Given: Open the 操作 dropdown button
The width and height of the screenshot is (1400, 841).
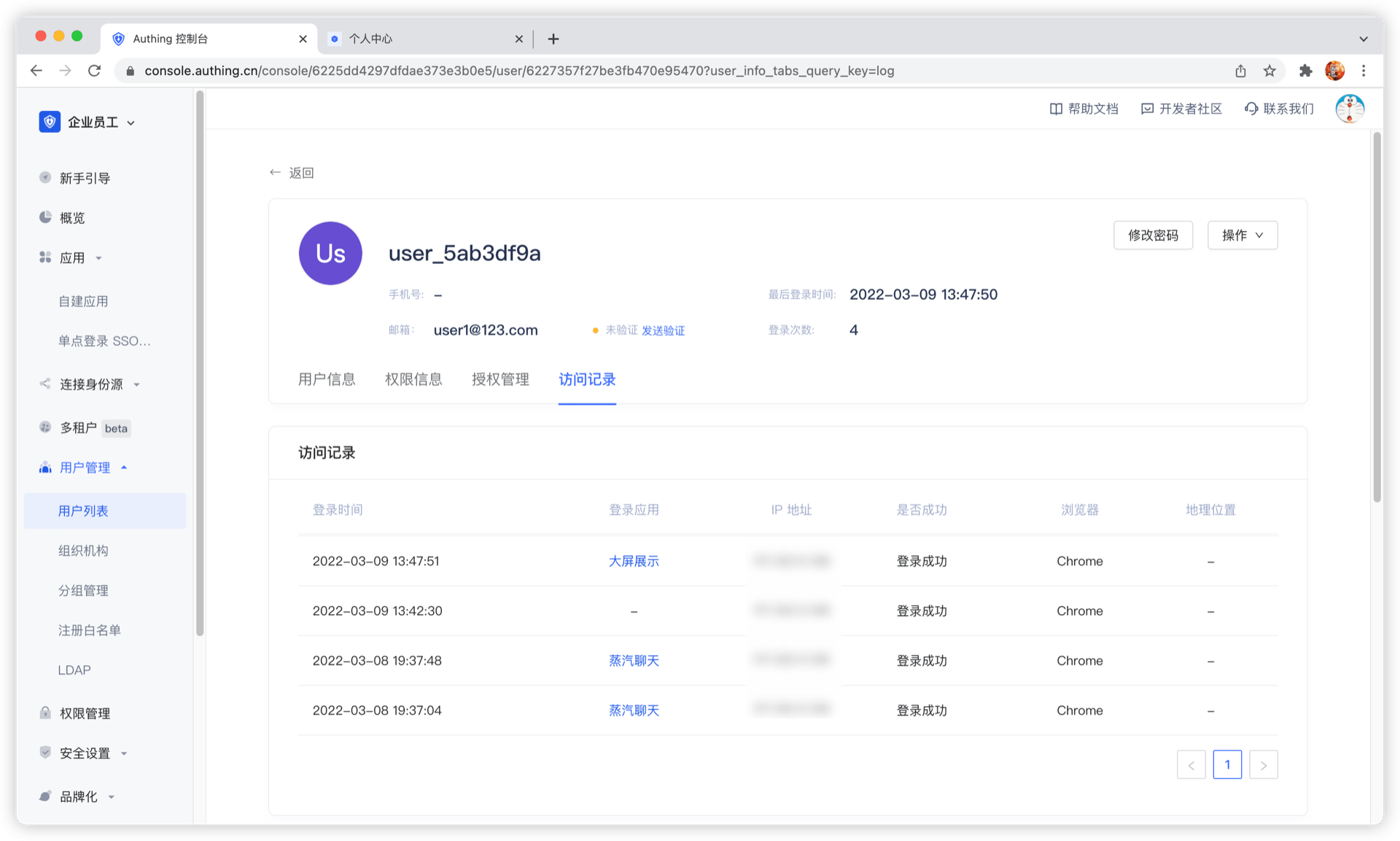Looking at the screenshot, I should pos(1242,235).
